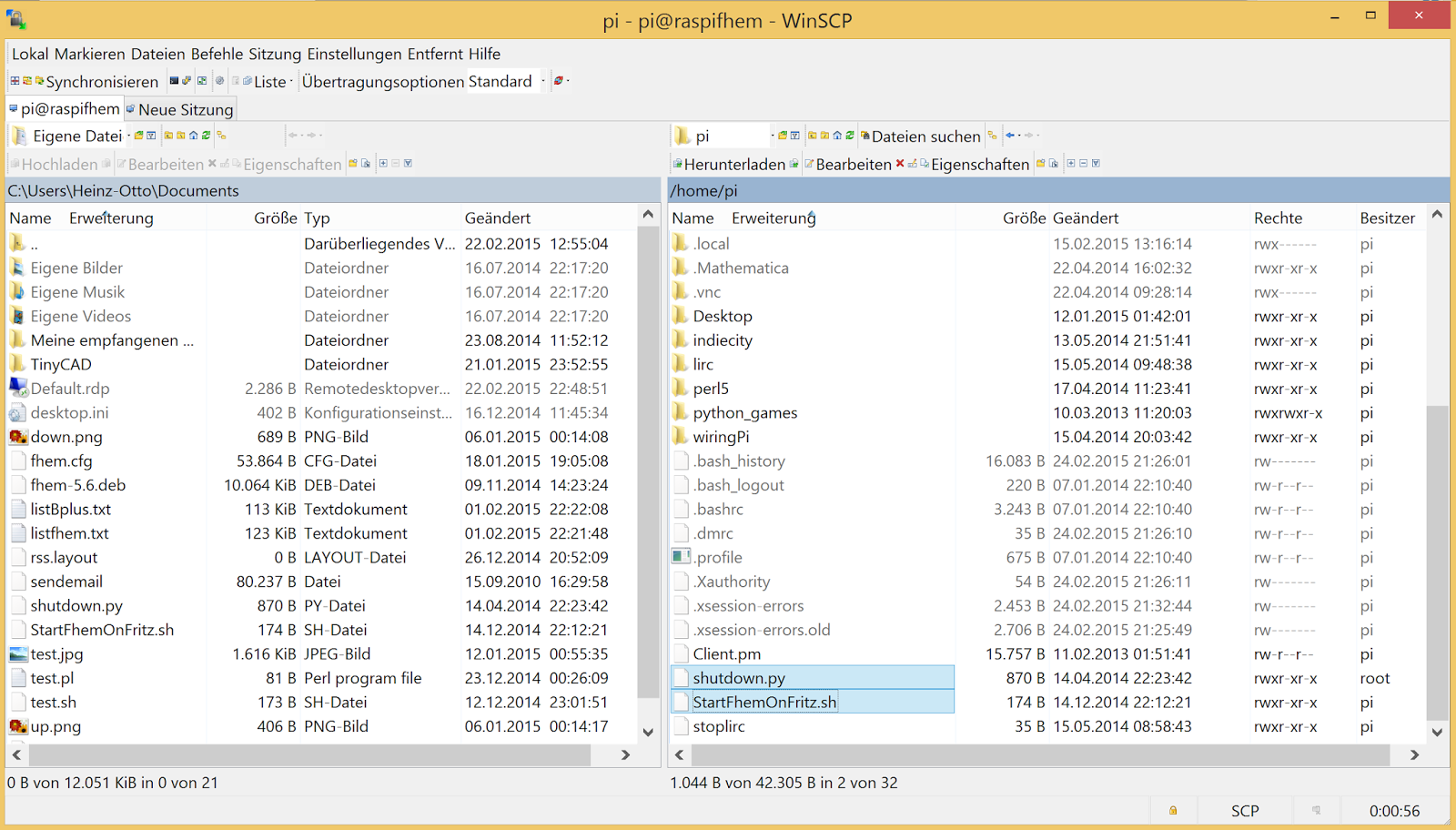This screenshot has width=1456, height=830.
Task: Open the Liste queue dropdown arrow
Action: (x=291, y=81)
